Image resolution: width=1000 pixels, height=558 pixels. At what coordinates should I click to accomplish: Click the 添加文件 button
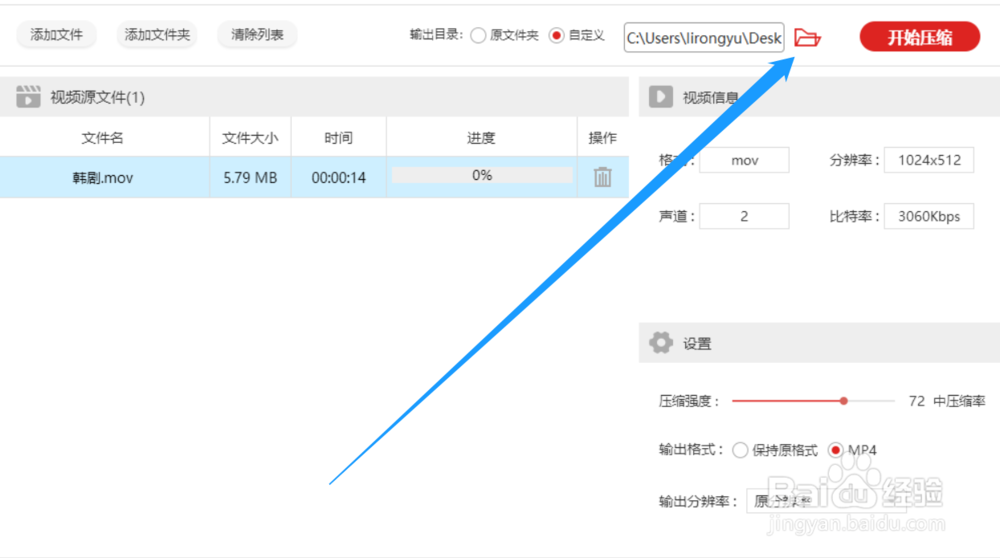point(56,34)
